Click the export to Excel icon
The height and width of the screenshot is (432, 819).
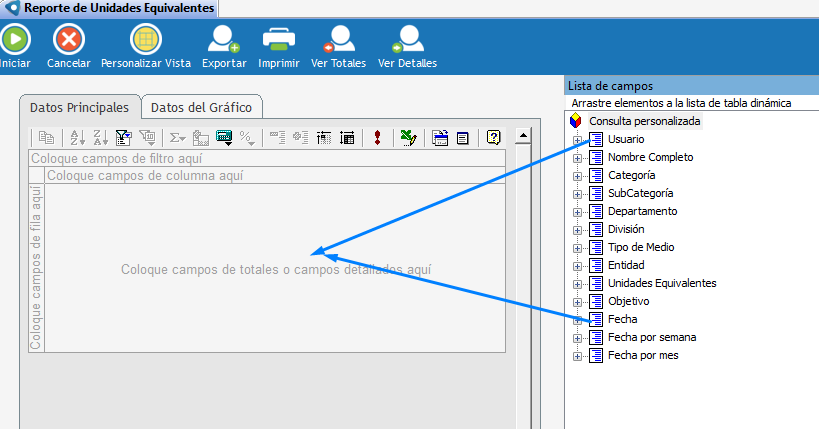(x=407, y=138)
